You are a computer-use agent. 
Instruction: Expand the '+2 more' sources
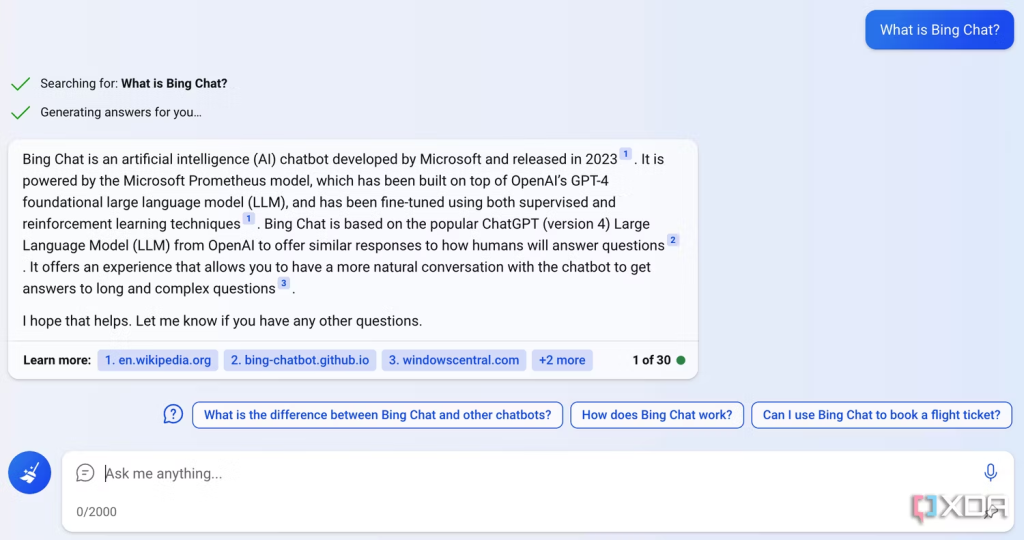click(x=562, y=360)
